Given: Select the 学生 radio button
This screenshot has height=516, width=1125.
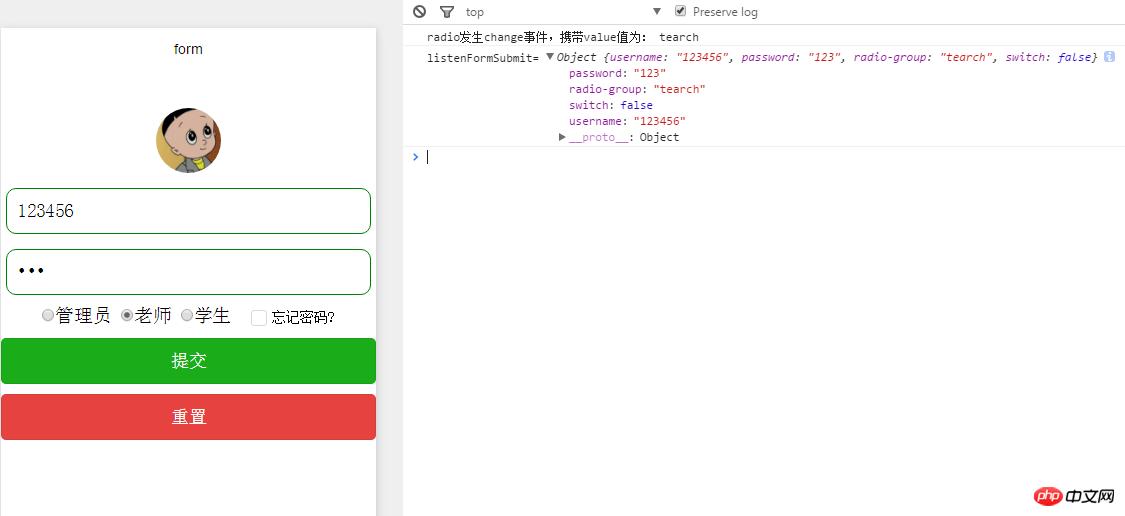Looking at the screenshot, I should pos(187,316).
